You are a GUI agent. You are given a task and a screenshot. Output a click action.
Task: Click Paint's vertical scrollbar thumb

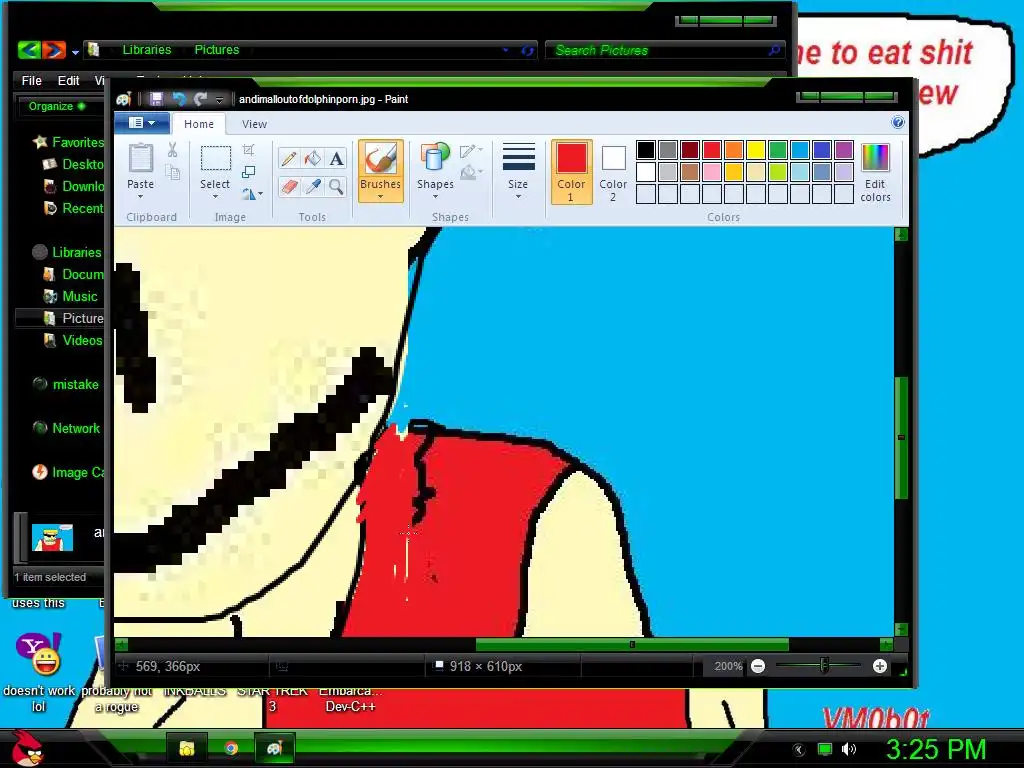pyautogui.click(x=901, y=438)
